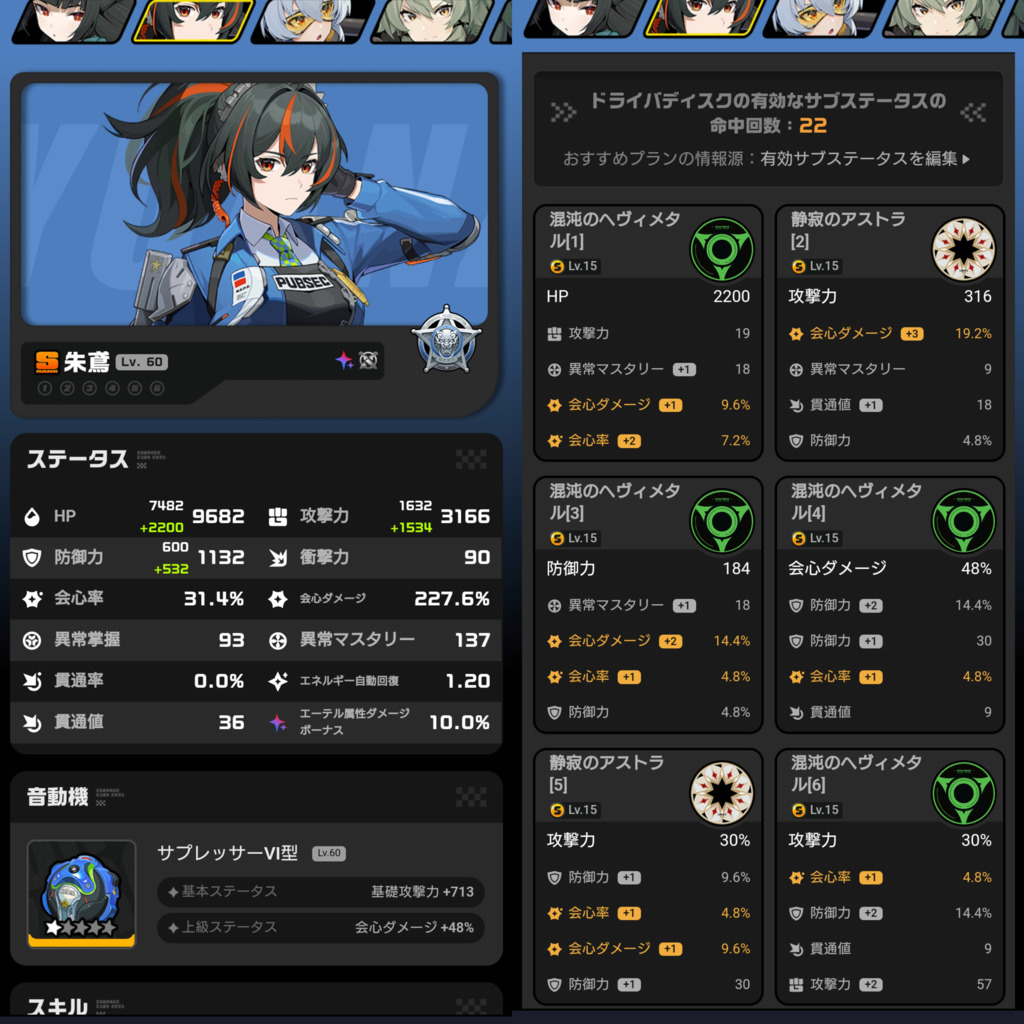
Task: Expand the 音動機 panel checkered icon
Action: 471,797
